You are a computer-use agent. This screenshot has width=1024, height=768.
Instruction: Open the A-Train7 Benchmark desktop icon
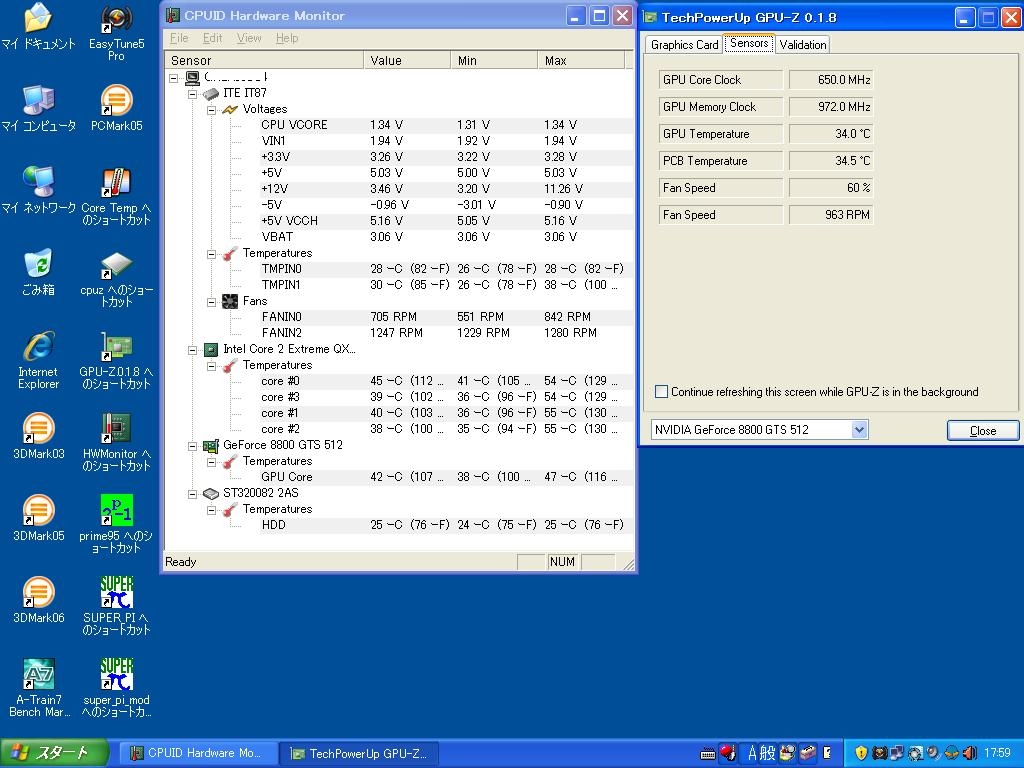38,676
